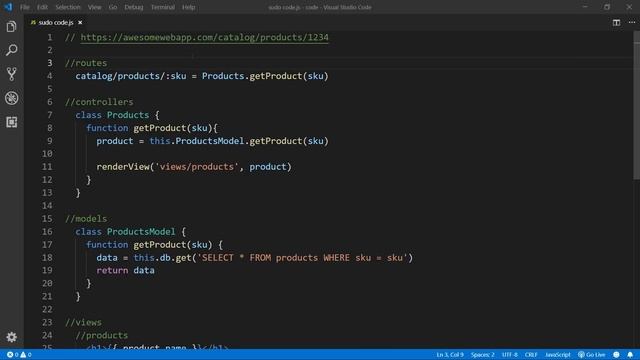Click 'product = this.ProductsModel.getProduct(sku)' line

tap(212, 141)
